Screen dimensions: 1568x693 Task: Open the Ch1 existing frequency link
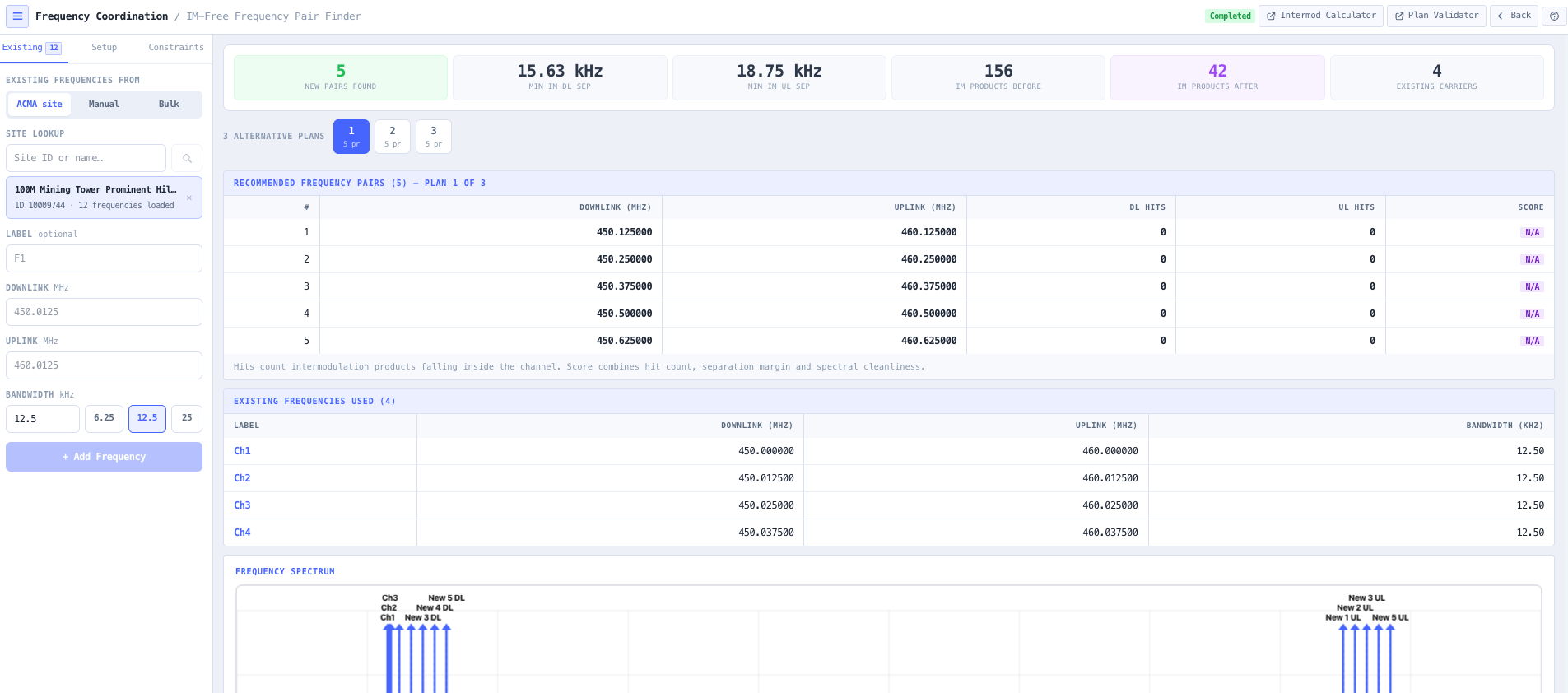click(x=242, y=451)
